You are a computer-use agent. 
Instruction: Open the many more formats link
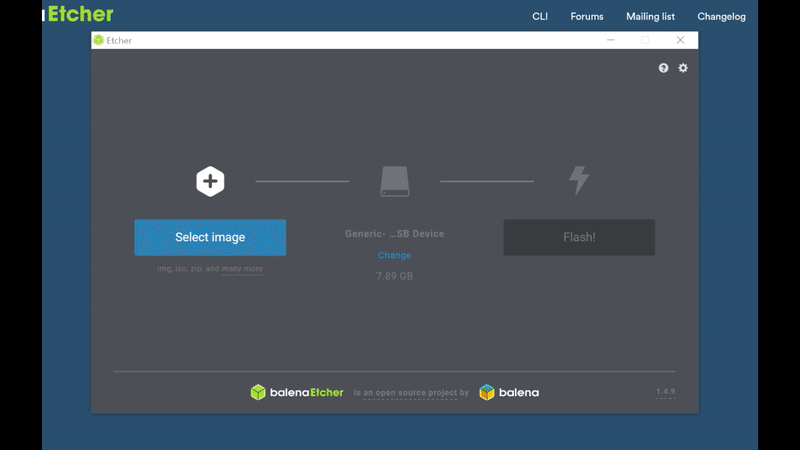pyautogui.click(x=242, y=269)
